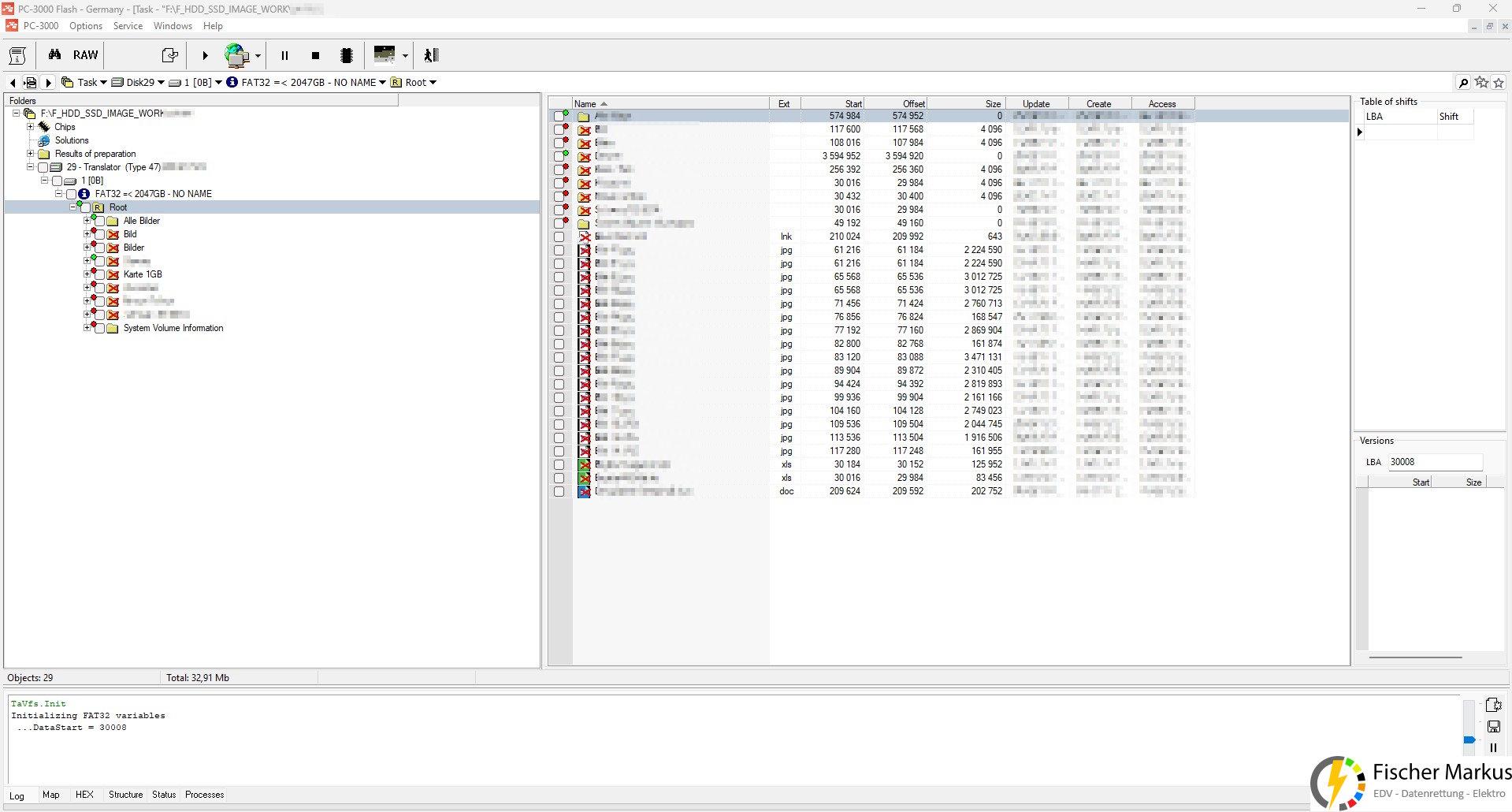
Task: Click the LBA input field under Versions
Action: [1434, 462]
